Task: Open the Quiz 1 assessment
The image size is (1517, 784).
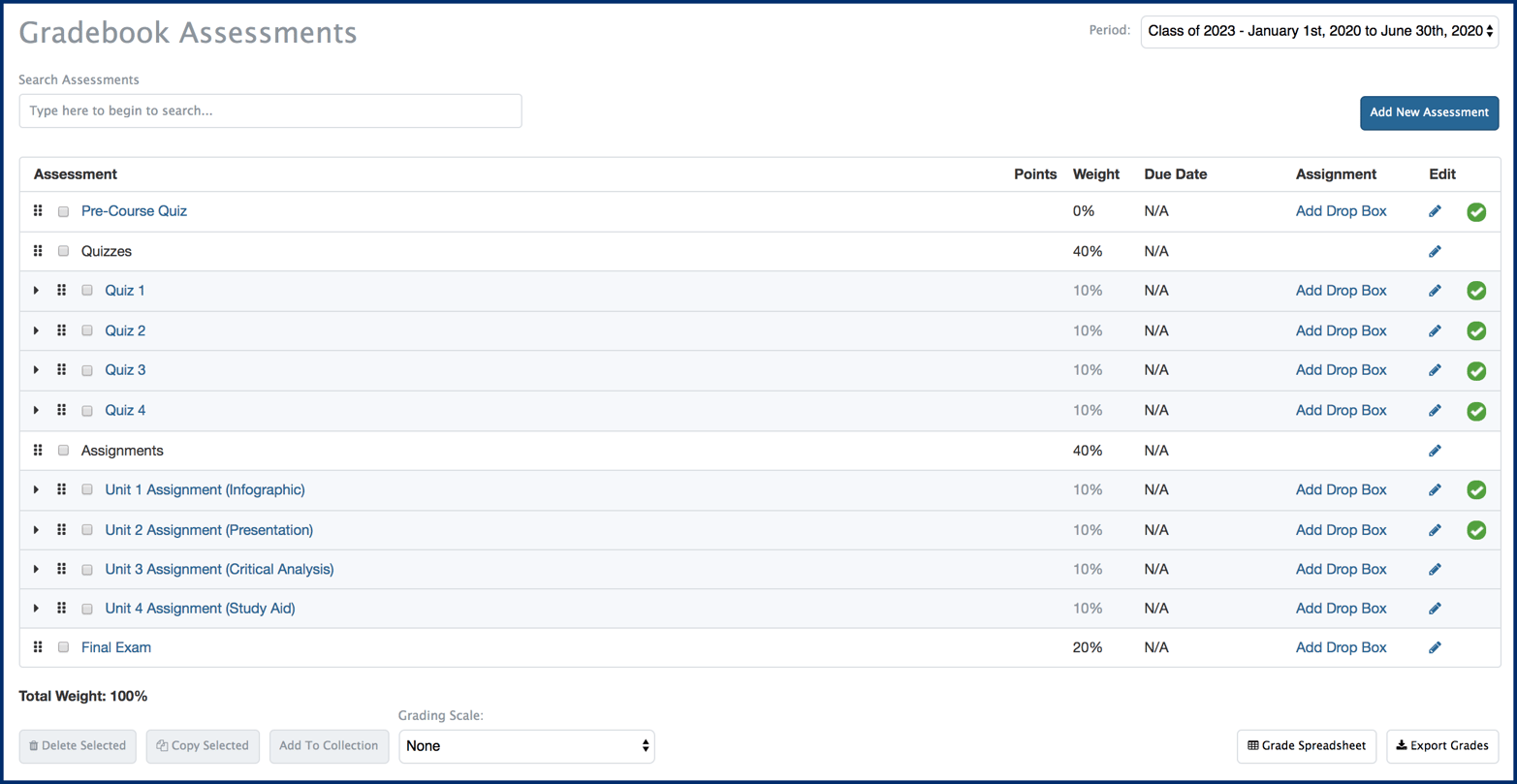Action: pyautogui.click(x=124, y=290)
